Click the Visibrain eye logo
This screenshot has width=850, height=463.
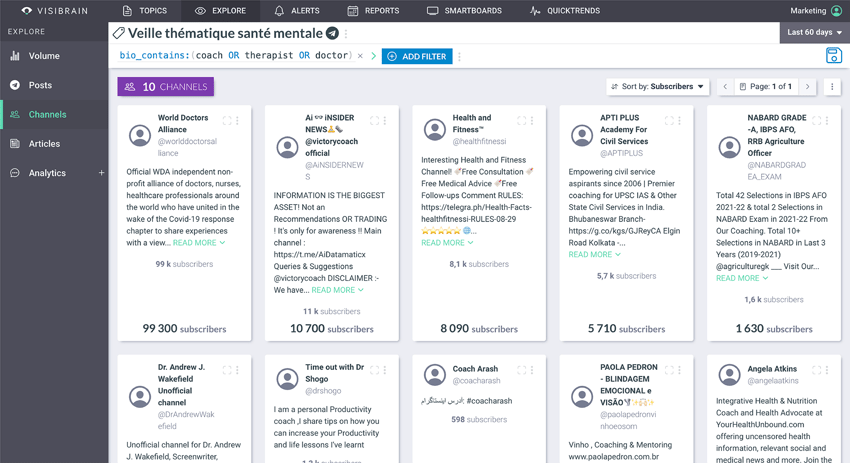point(27,10)
